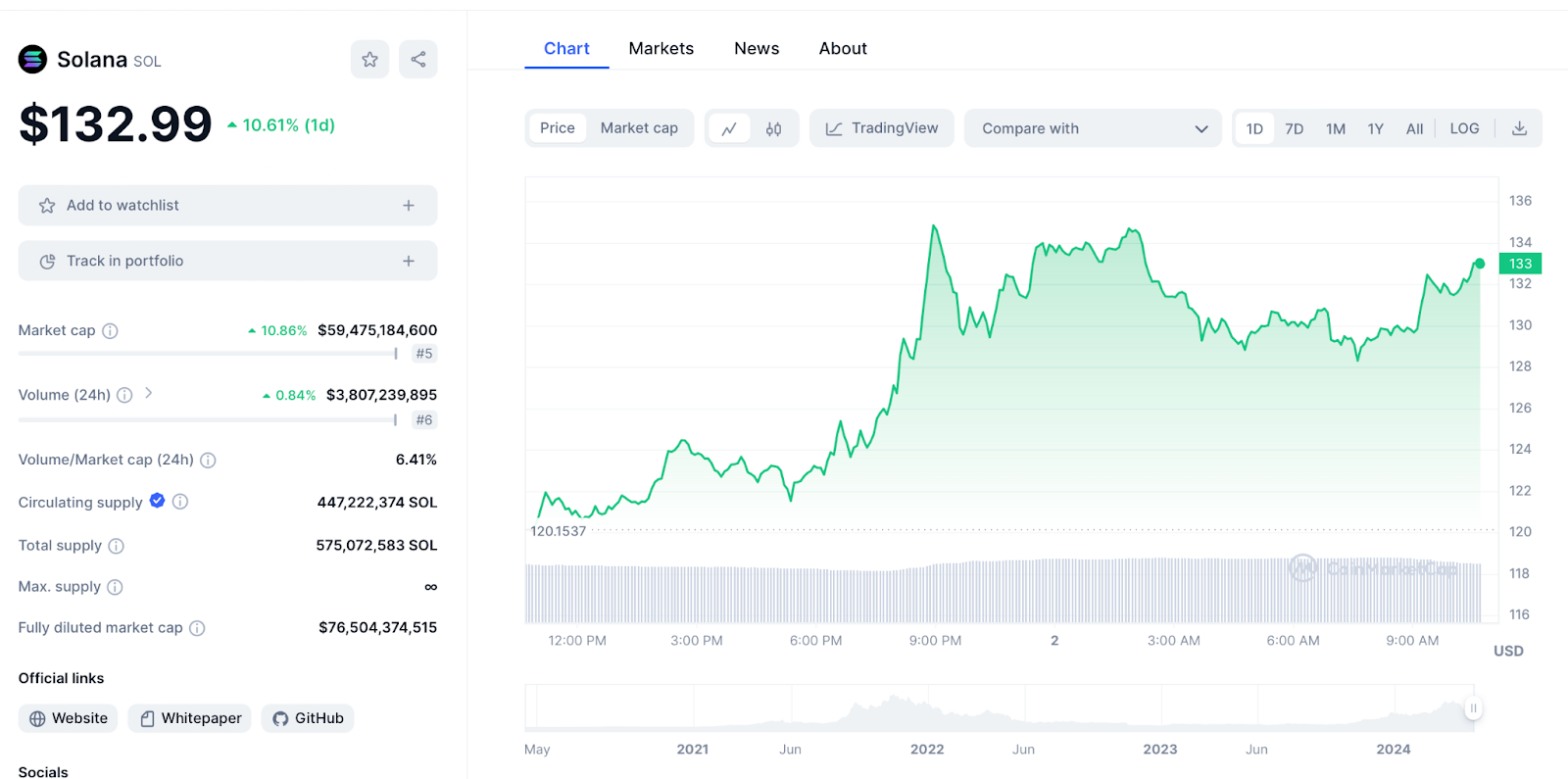Viewport: 1568px width, 779px height.
Task: Switch to the About tab
Action: pos(843,49)
